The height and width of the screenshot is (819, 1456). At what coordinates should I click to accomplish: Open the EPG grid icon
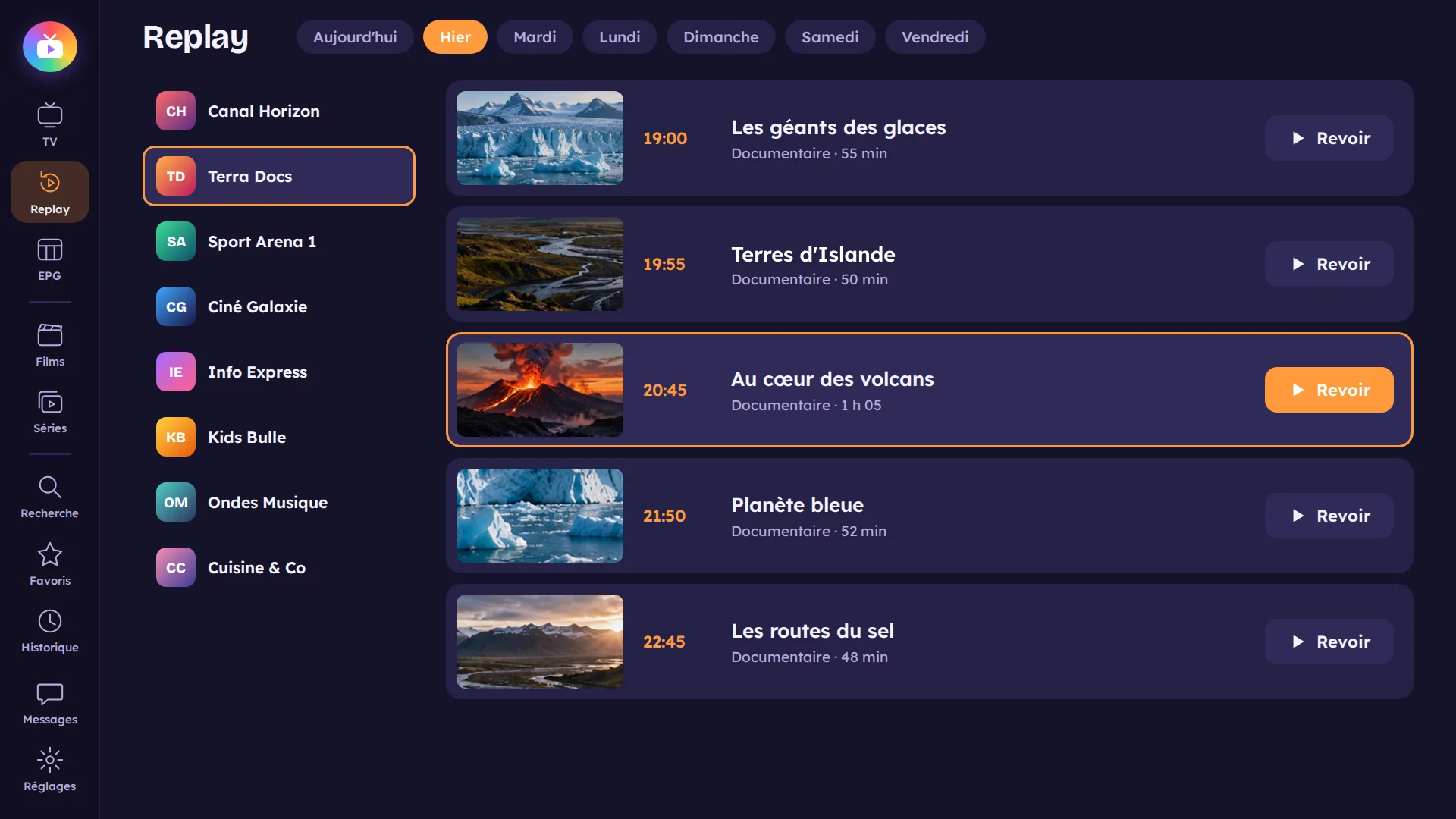(x=50, y=249)
